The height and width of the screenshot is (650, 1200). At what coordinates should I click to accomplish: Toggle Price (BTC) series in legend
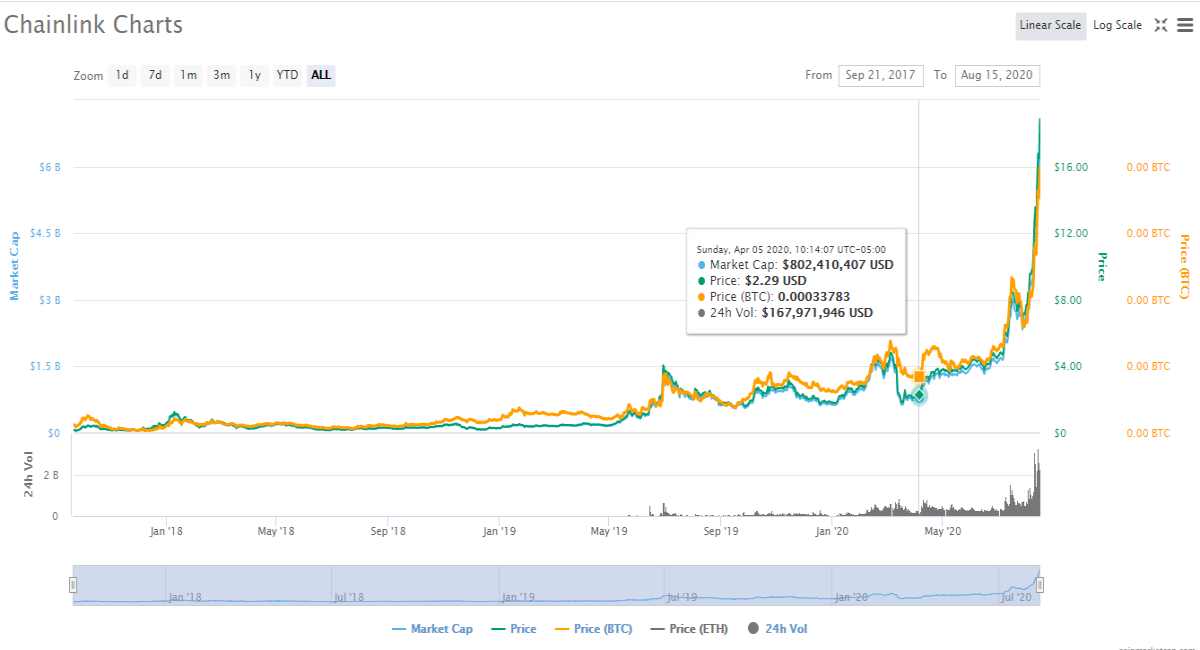[x=592, y=629]
